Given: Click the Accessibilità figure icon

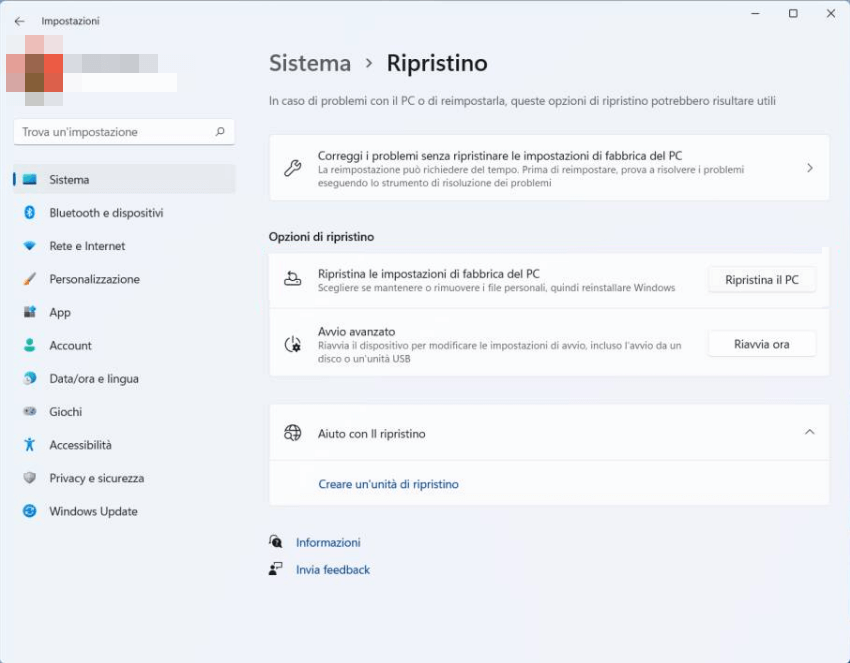Looking at the screenshot, I should 30,445.
